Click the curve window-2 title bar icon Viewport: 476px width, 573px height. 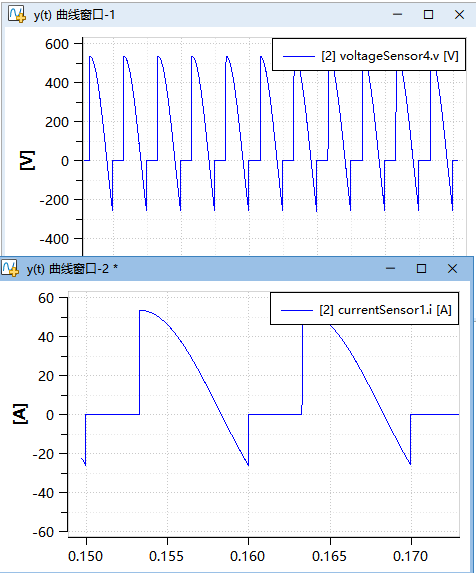click(x=10, y=269)
